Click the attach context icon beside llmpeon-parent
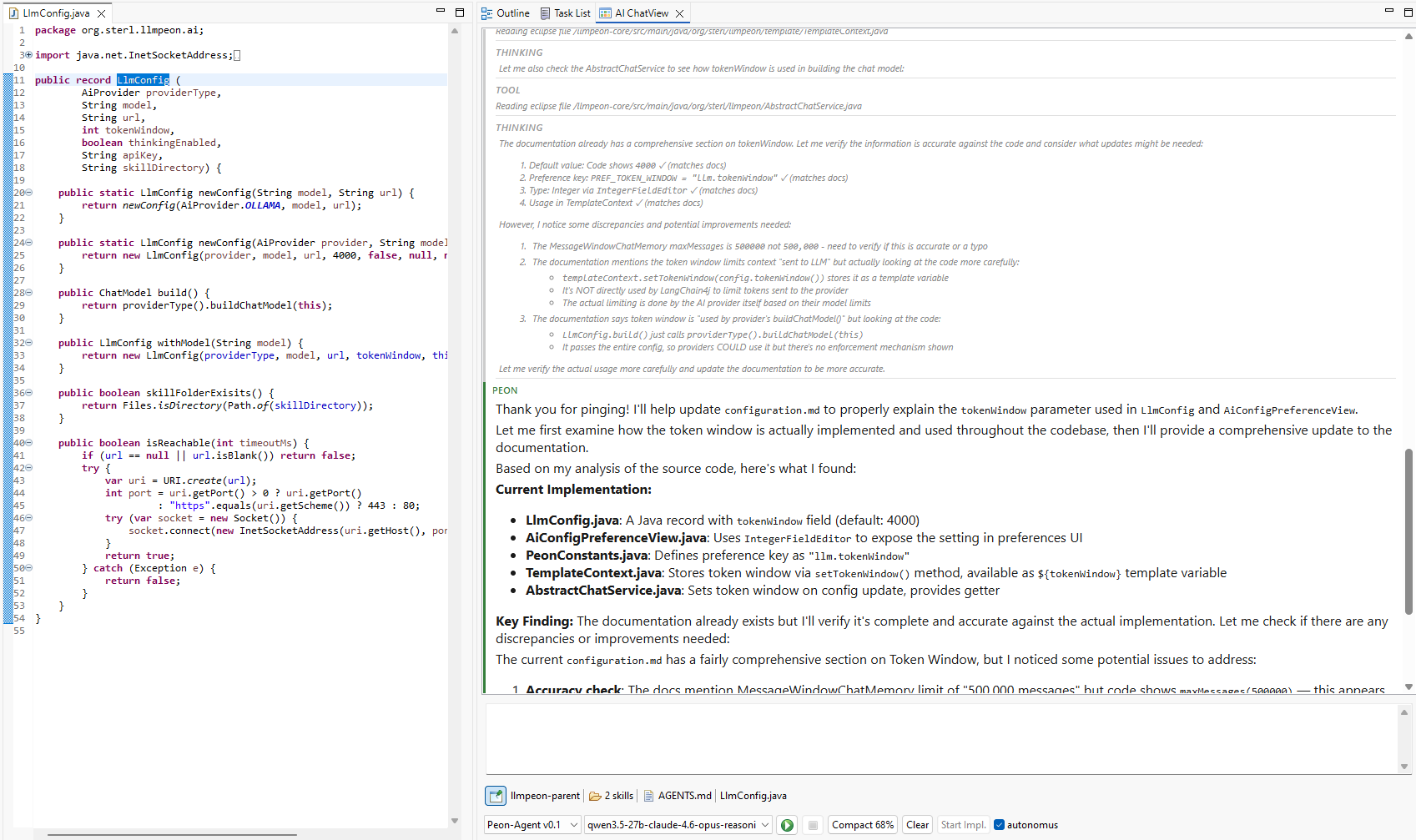This screenshot has height=840, width=1416. [496, 796]
